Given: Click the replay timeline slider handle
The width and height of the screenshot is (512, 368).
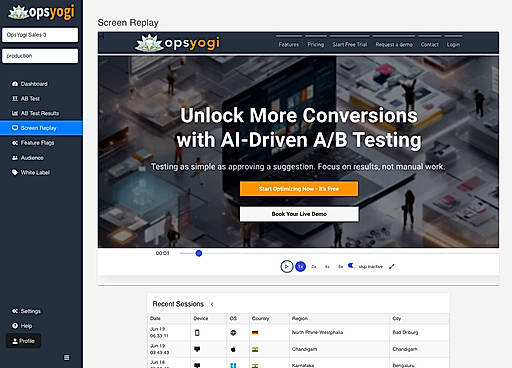Looking at the screenshot, I should point(199,253).
